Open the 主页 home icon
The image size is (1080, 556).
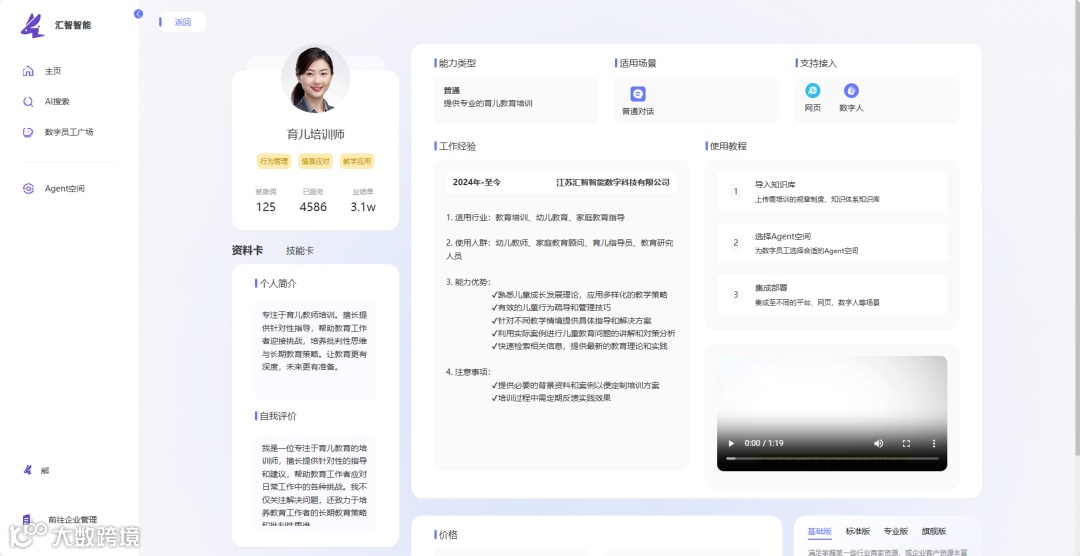(x=28, y=71)
